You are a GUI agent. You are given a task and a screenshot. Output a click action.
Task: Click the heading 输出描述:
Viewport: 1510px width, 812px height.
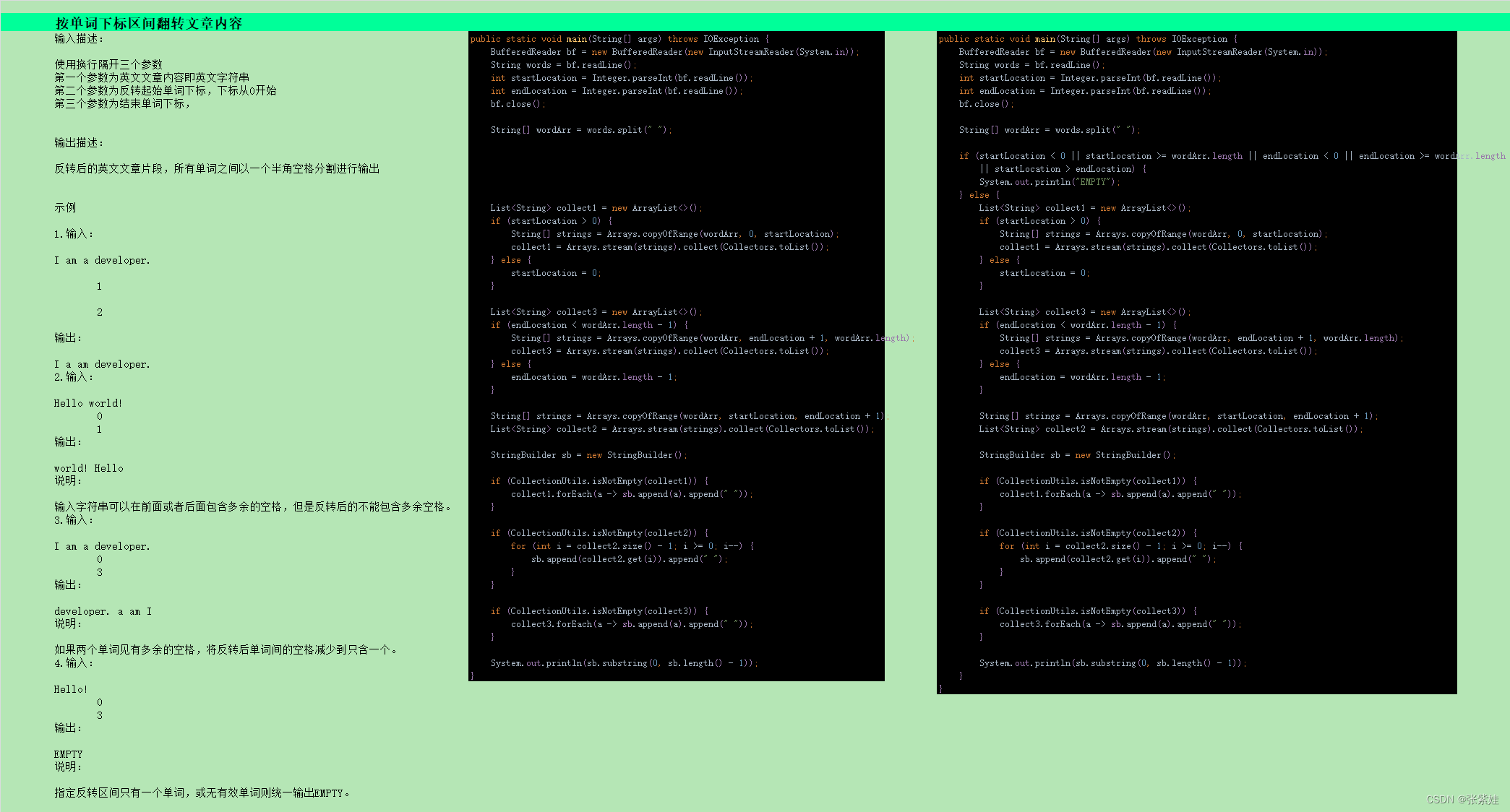pyautogui.click(x=78, y=143)
